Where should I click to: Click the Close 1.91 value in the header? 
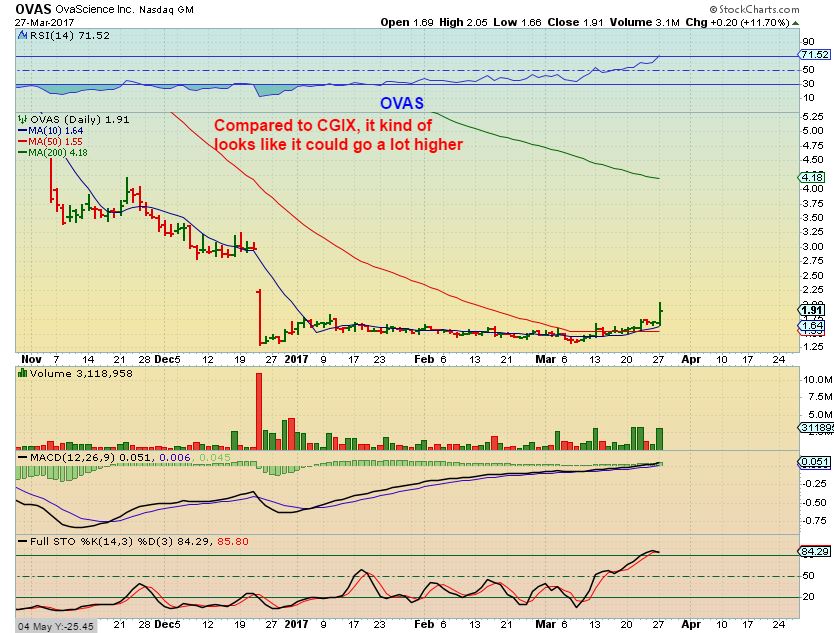576,22
